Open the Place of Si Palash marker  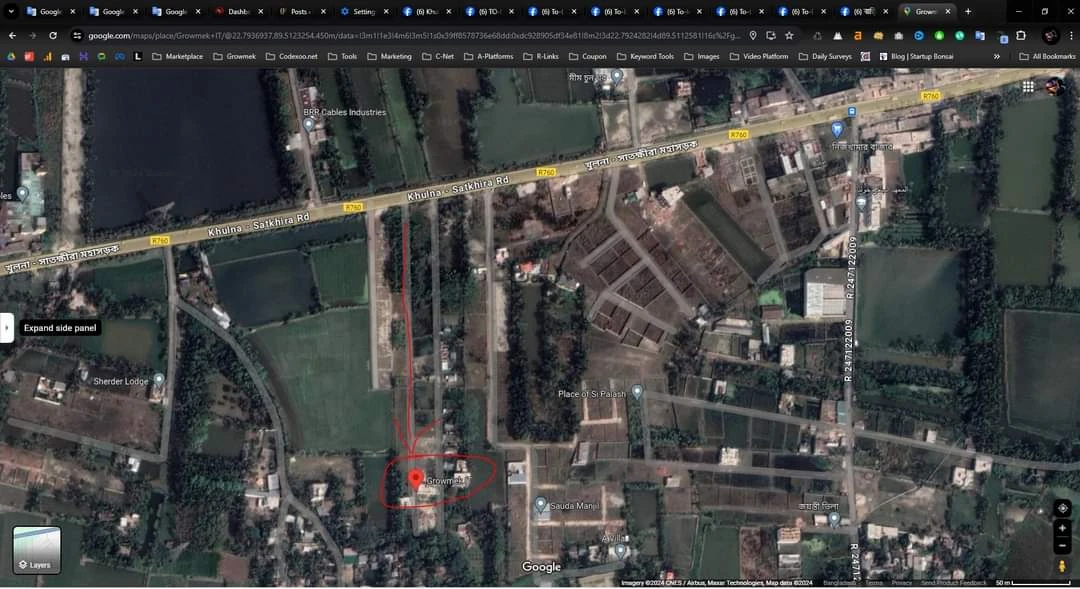pos(636,393)
